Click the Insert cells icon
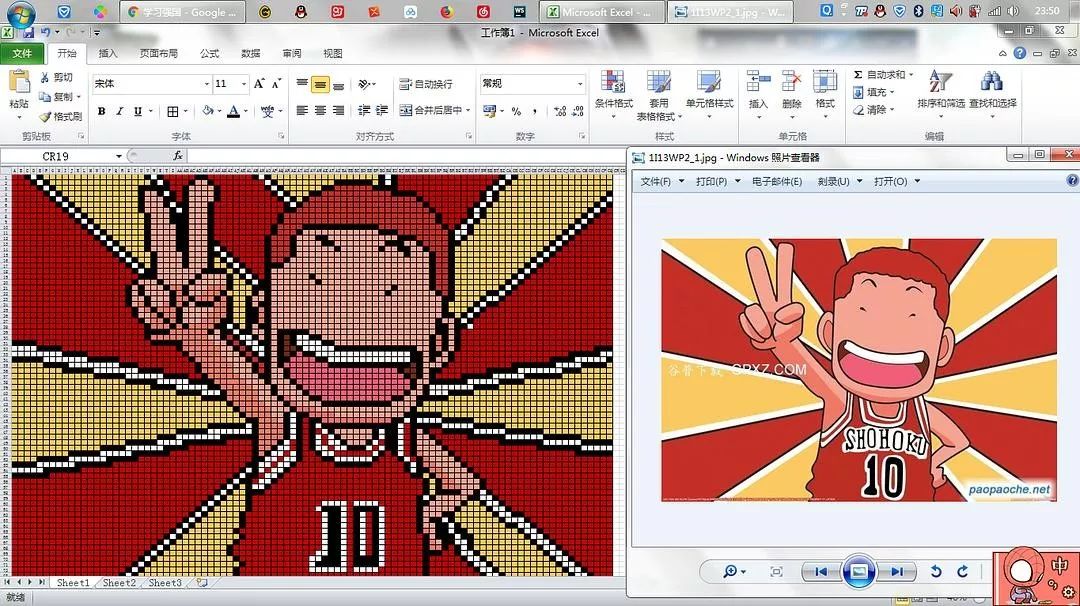The width and height of the screenshot is (1080, 606). click(x=758, y=82)
